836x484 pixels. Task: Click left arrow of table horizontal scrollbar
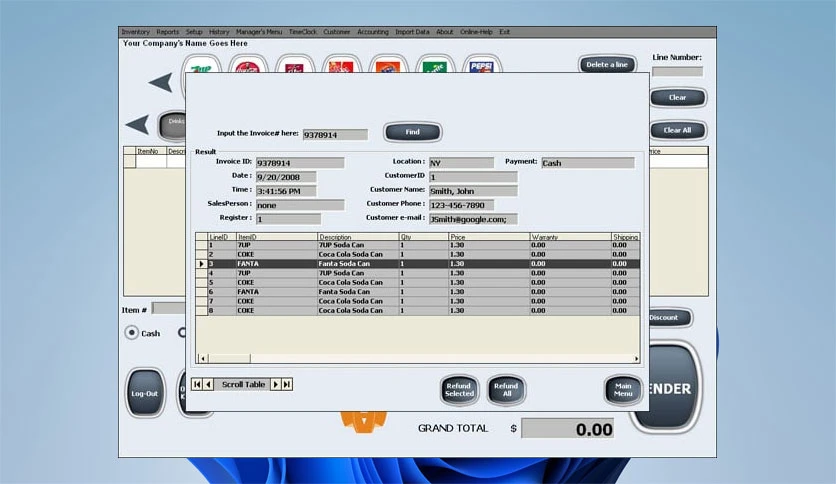[x=203, y=359]
